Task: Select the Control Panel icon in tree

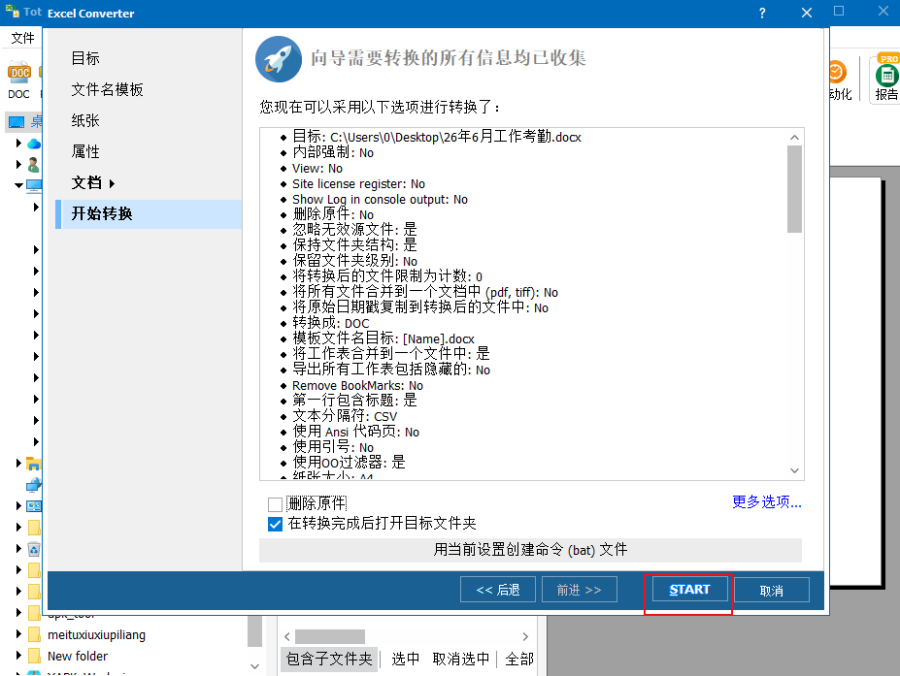Action: [34, 506]
